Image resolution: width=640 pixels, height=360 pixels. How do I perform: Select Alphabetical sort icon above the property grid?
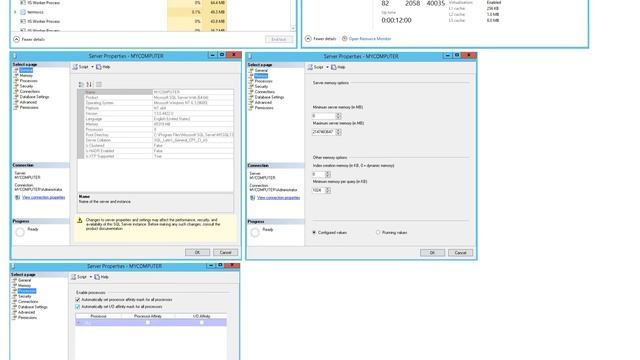click(89, 84)
